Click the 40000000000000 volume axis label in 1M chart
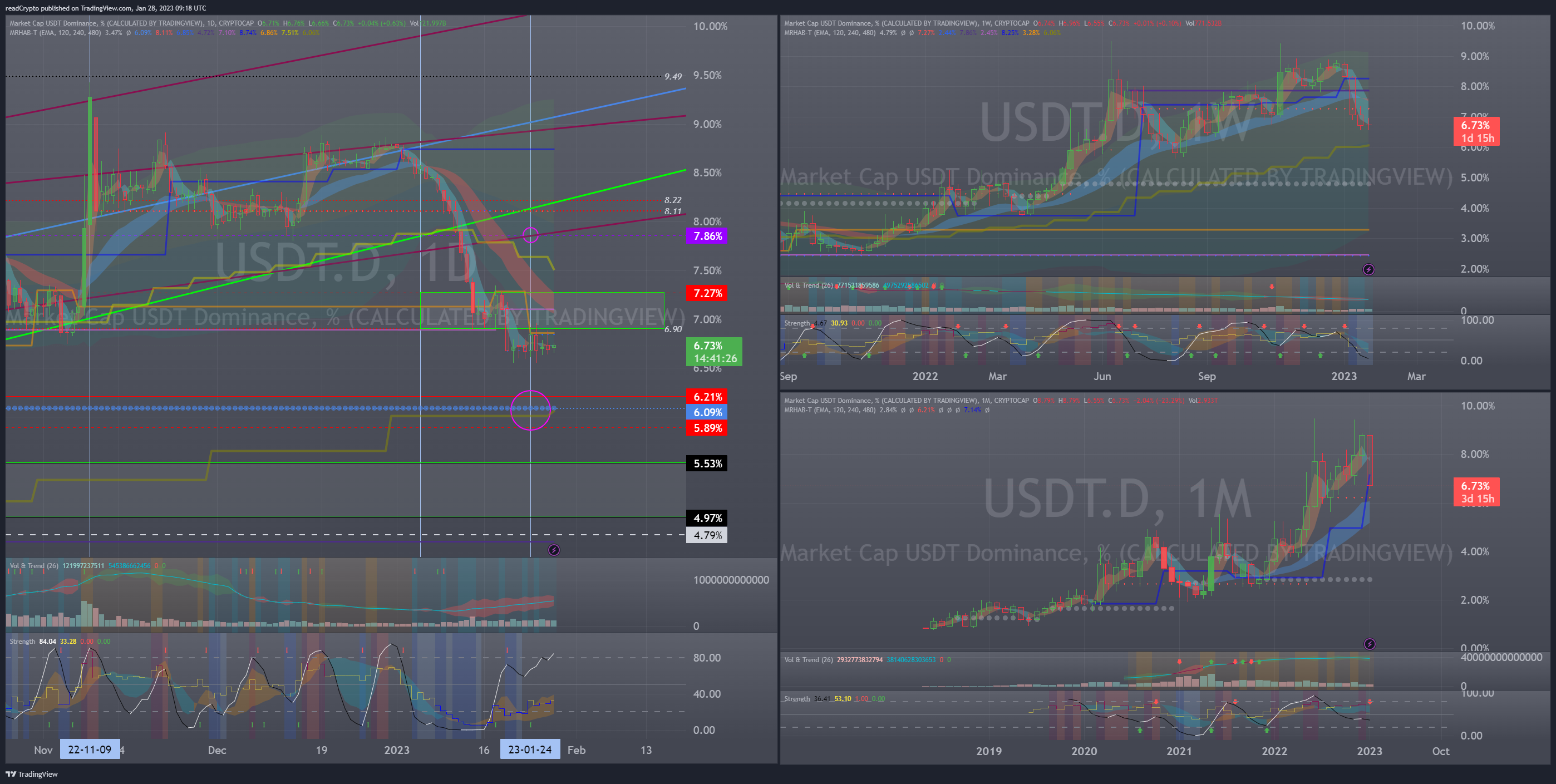The image size is (1556, 784). [x=1501, y=657]
